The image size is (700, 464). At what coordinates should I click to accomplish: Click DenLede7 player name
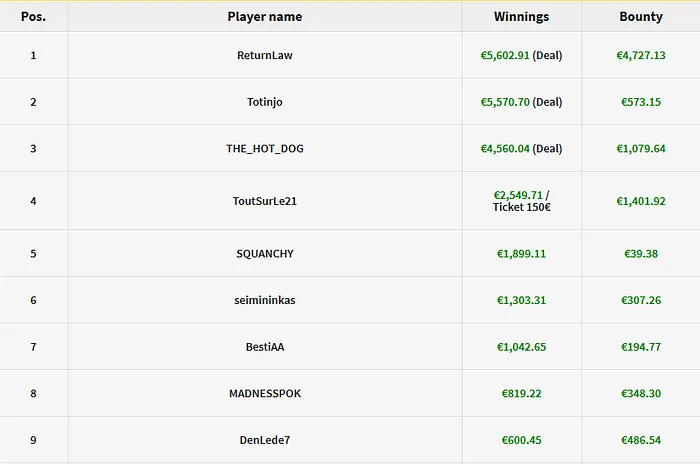point(265,440)
